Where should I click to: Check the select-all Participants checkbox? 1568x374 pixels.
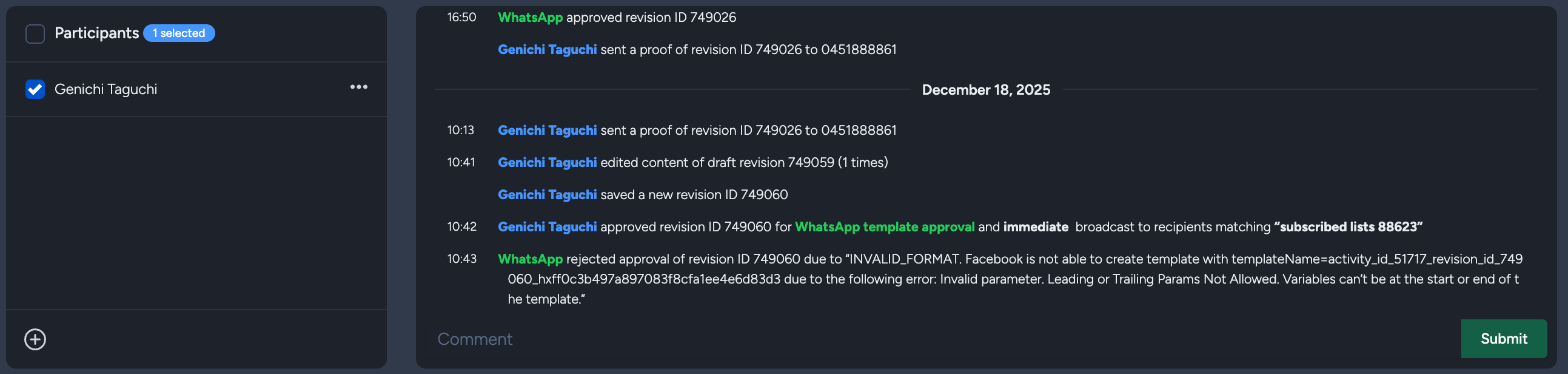(x=35, y=33)
